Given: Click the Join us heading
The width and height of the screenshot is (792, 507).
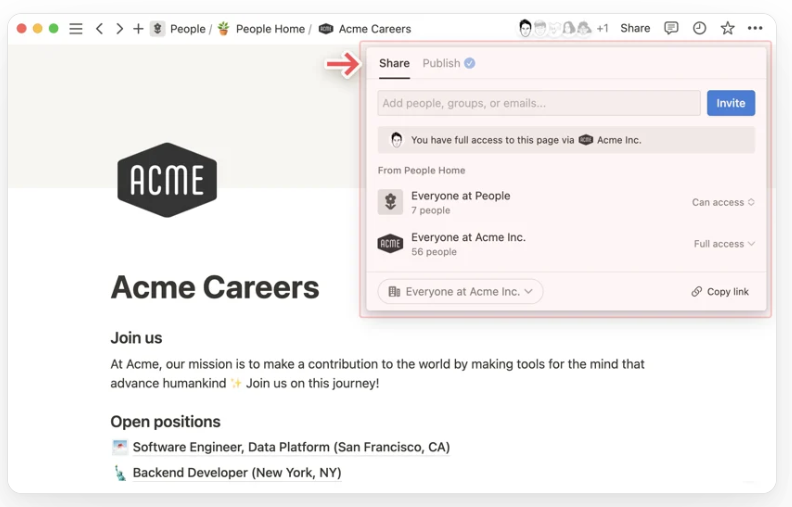Looking at the screenshot, I should [136, 338].
